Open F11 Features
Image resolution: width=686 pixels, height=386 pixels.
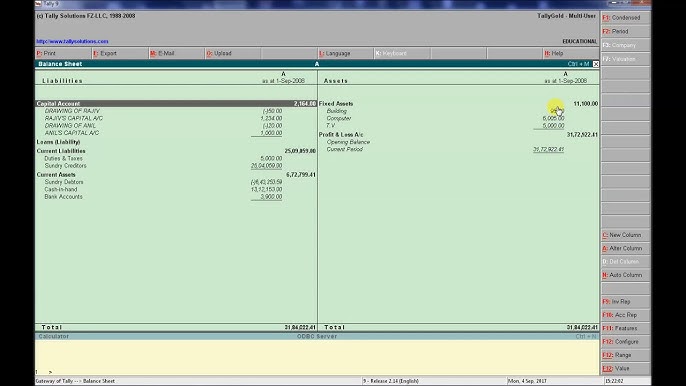tap(625, 328)
